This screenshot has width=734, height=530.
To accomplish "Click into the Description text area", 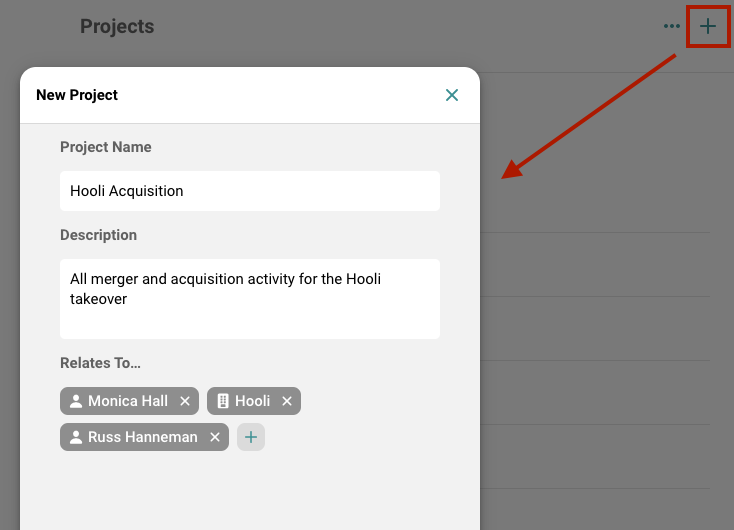I will [250, 299].
